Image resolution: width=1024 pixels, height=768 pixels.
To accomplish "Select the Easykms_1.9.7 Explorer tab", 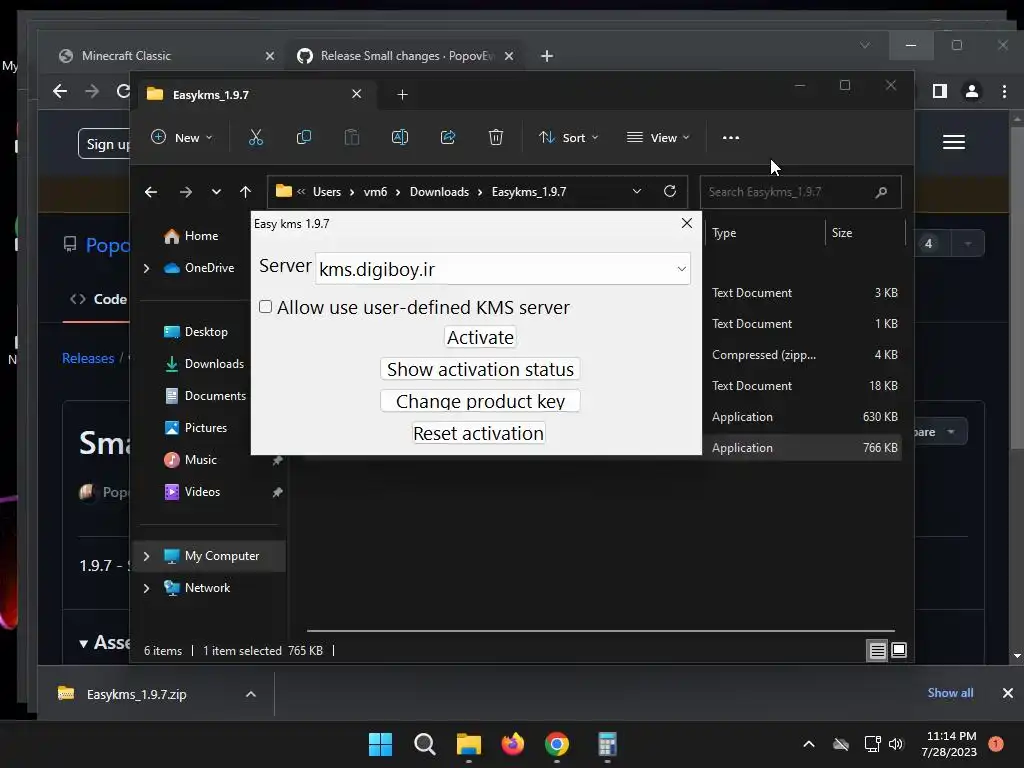I will [x=255, y=95].
